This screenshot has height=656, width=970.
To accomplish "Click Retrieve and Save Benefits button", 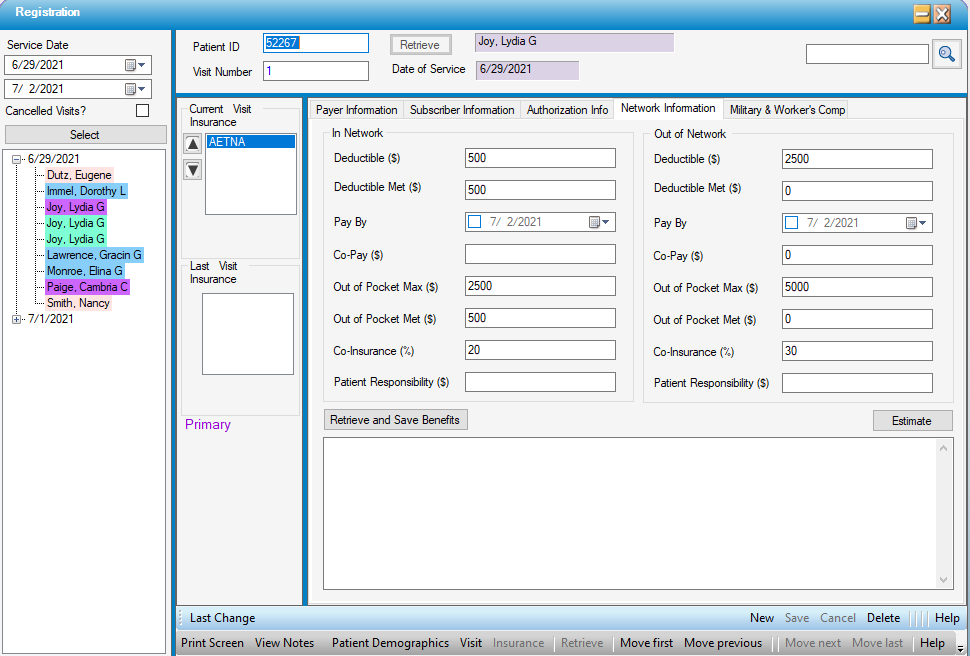I will (x=395, y=420).
